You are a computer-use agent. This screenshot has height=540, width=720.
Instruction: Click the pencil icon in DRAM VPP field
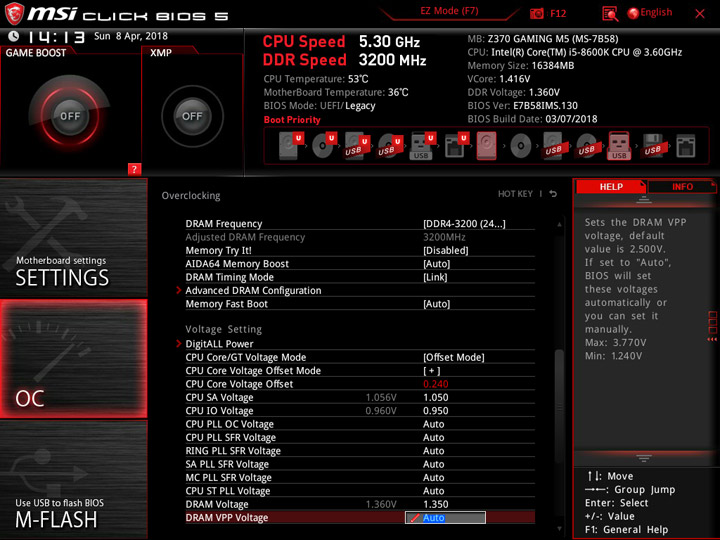point(415,518)
